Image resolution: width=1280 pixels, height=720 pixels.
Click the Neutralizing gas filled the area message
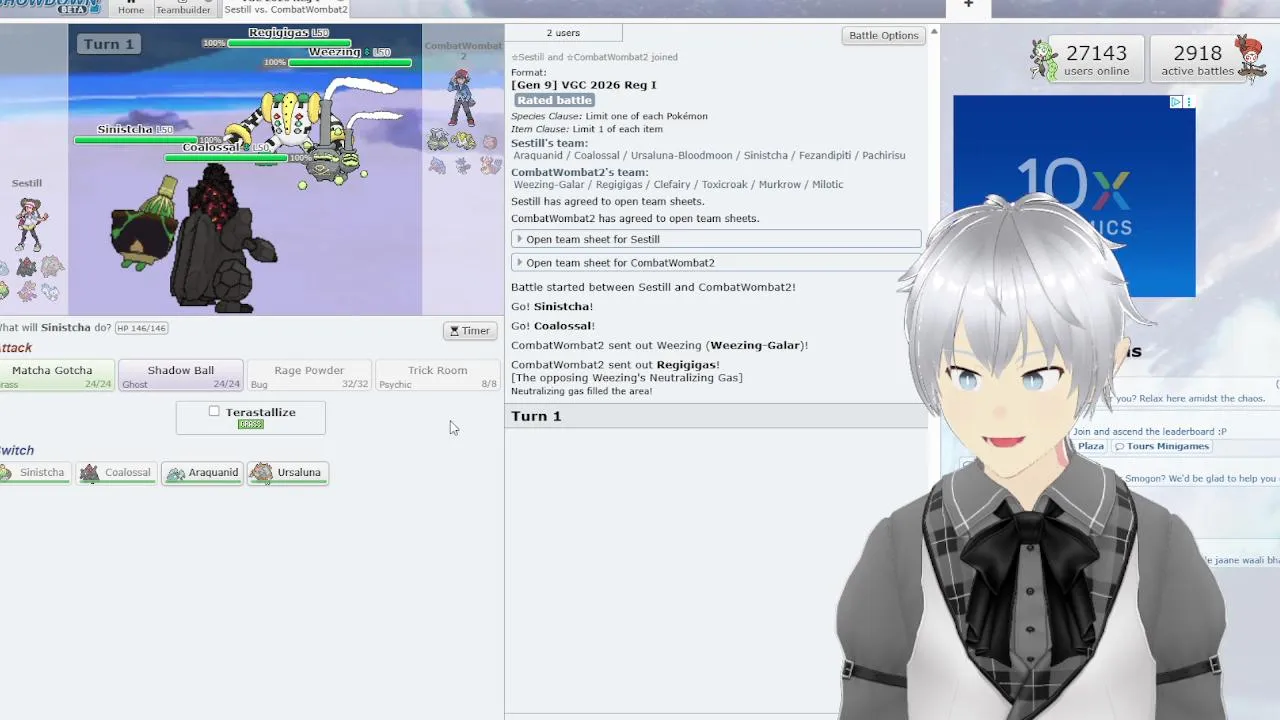[x=582, y=391]
